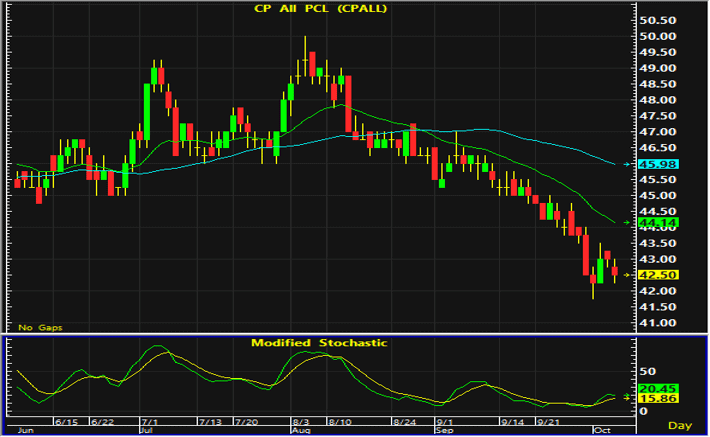Click the Day timeframe label
The image size is (710, 437).
point(680,426)
